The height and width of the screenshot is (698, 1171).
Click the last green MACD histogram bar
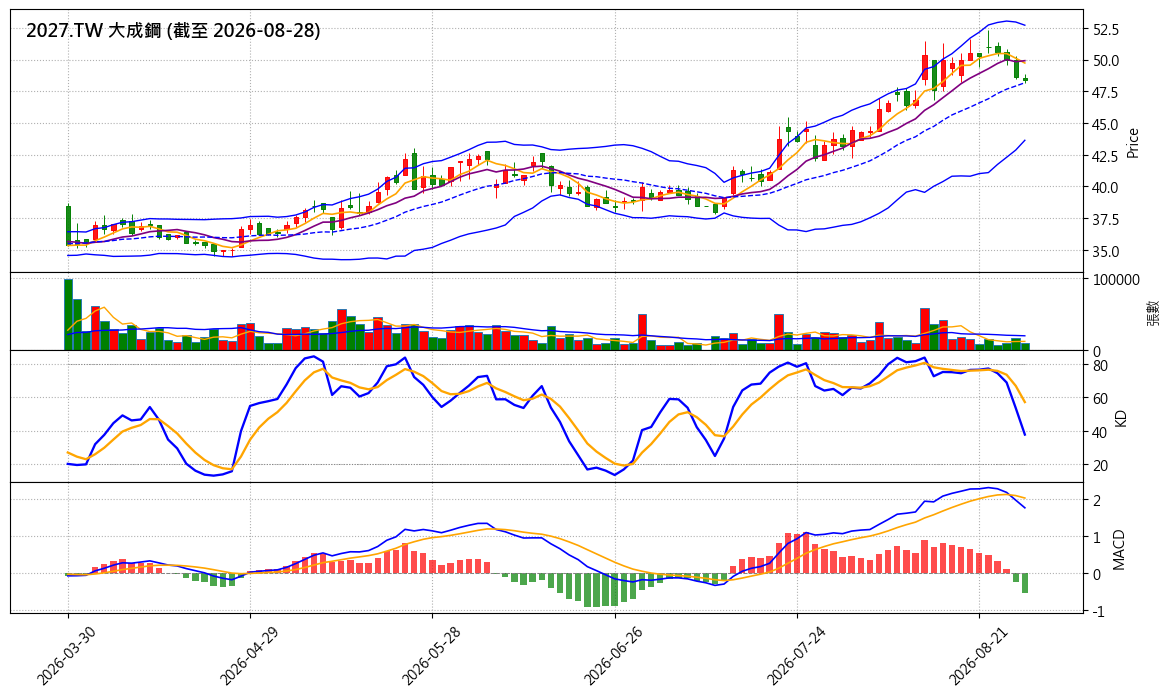[x=1025, y=583]
